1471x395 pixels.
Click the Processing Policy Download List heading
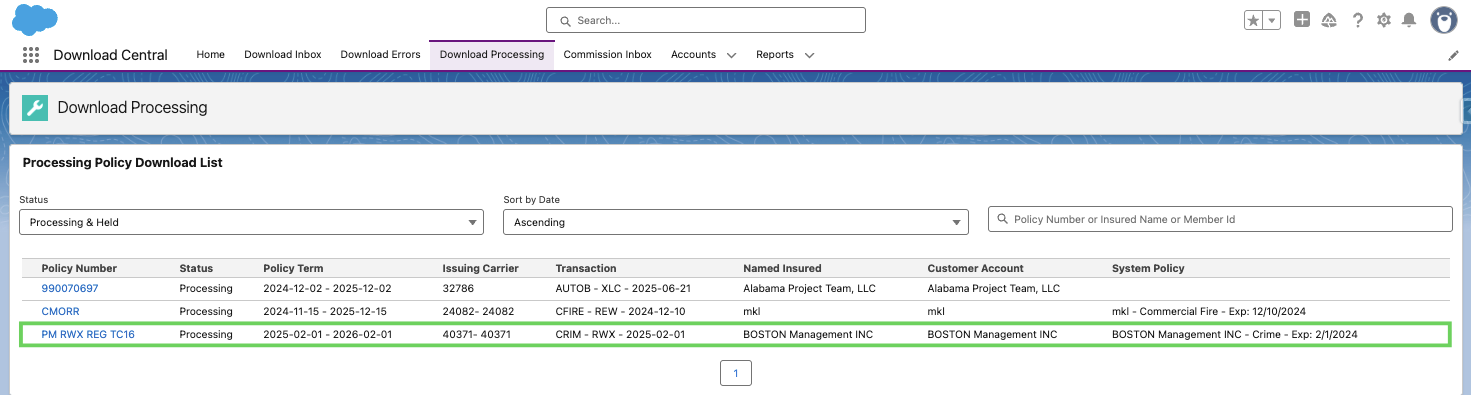click(122, 162)
